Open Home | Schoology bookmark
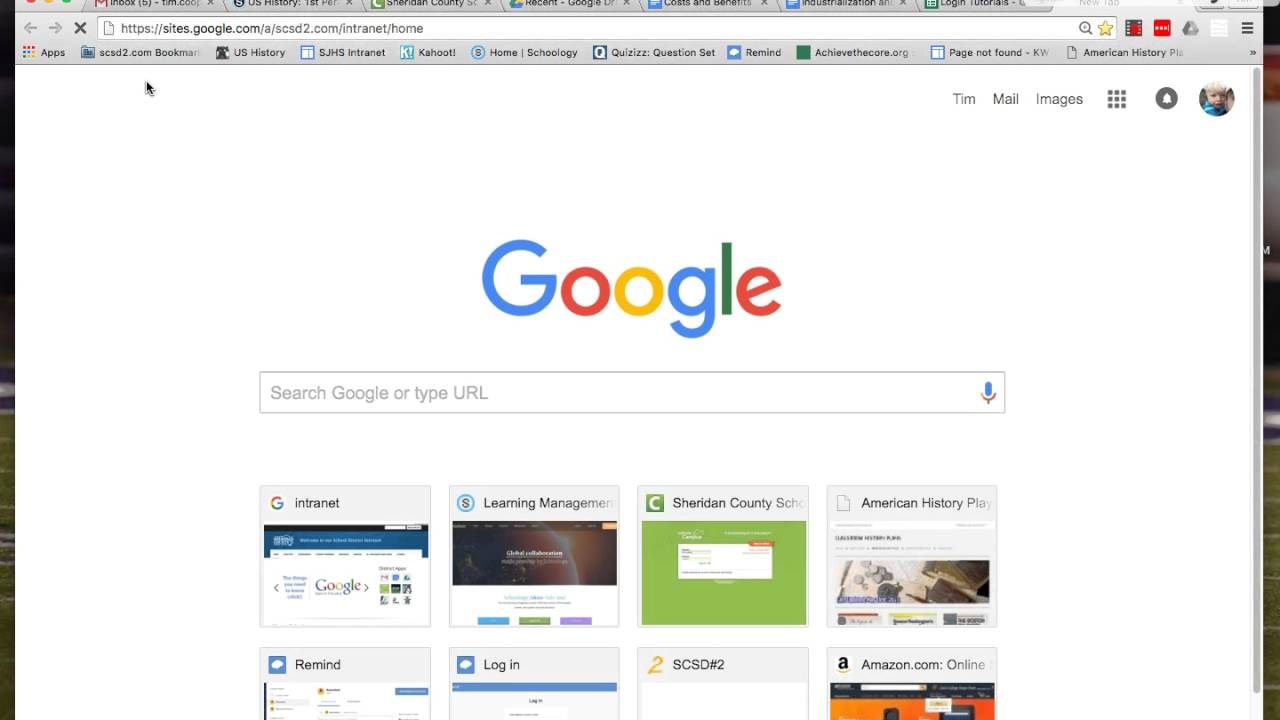Viewport: 1280px width, 720px height. point(524,52)
